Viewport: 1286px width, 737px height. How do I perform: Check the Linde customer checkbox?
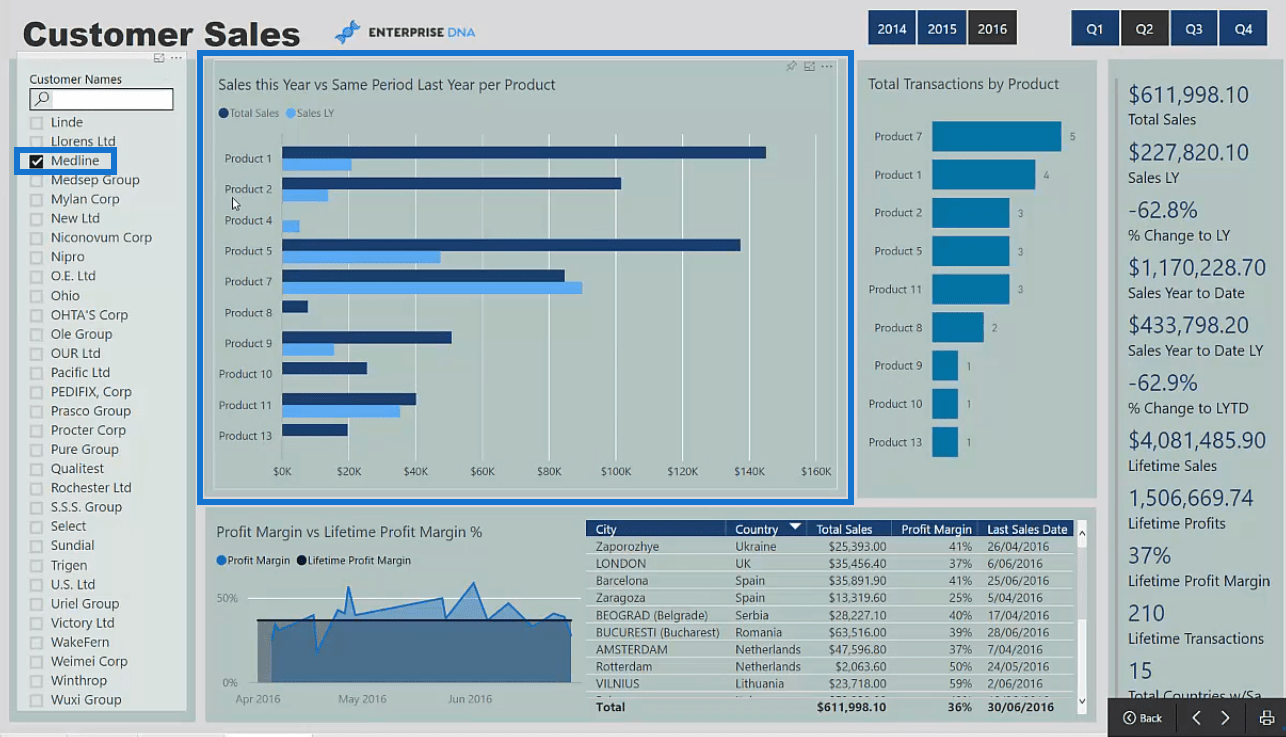coord(37,122)
